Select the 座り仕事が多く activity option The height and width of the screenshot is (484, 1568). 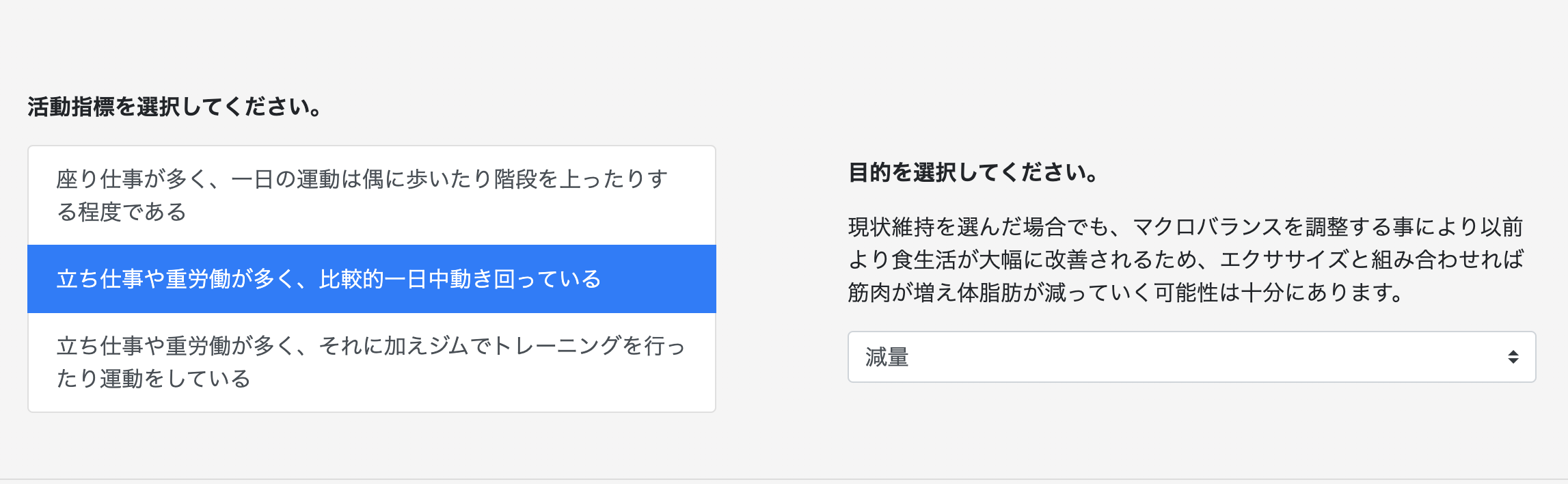pyautogui.click(x=371, y=196)
